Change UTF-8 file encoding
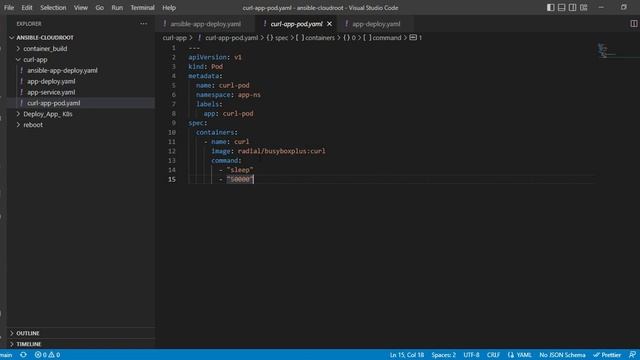The height and width of the screenshot is (360, 640). coord(471,355)
